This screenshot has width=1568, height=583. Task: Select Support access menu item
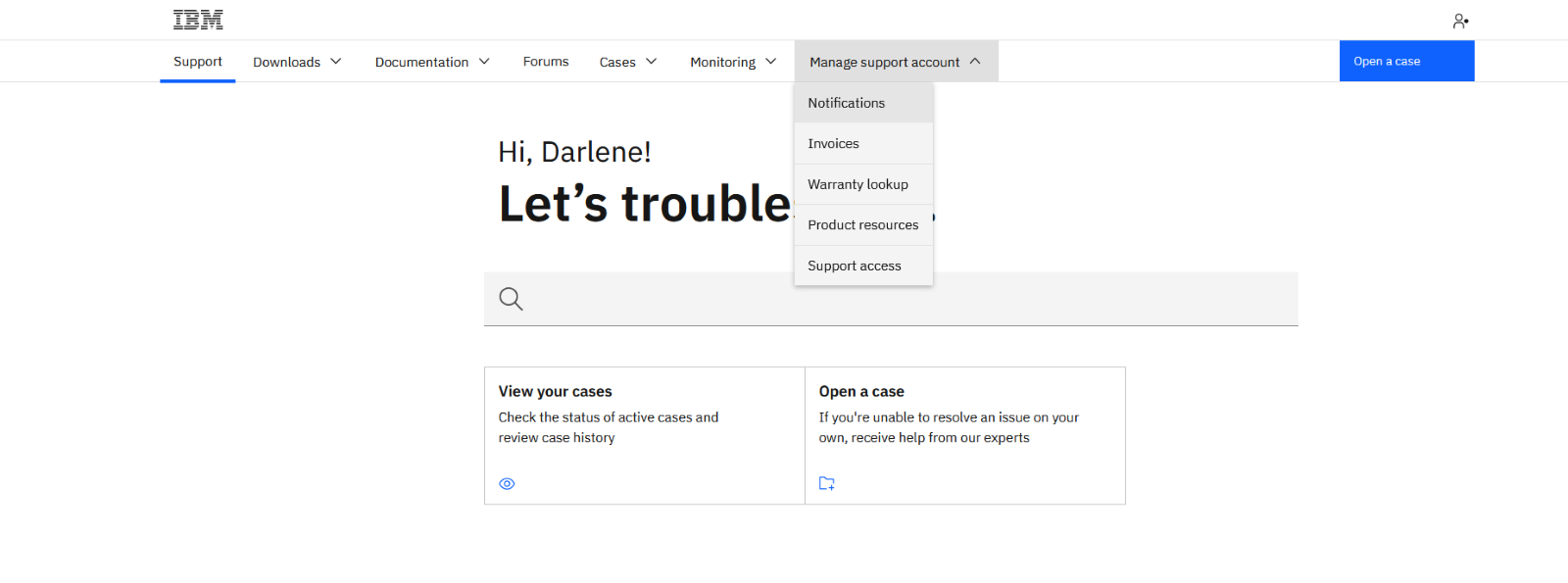(x=863, y=266)
